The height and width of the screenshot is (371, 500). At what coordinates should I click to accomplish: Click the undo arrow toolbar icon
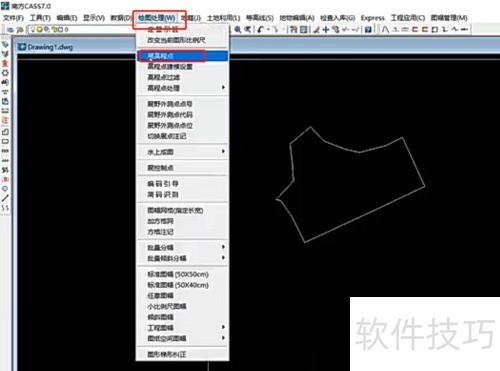pos(261,29)
